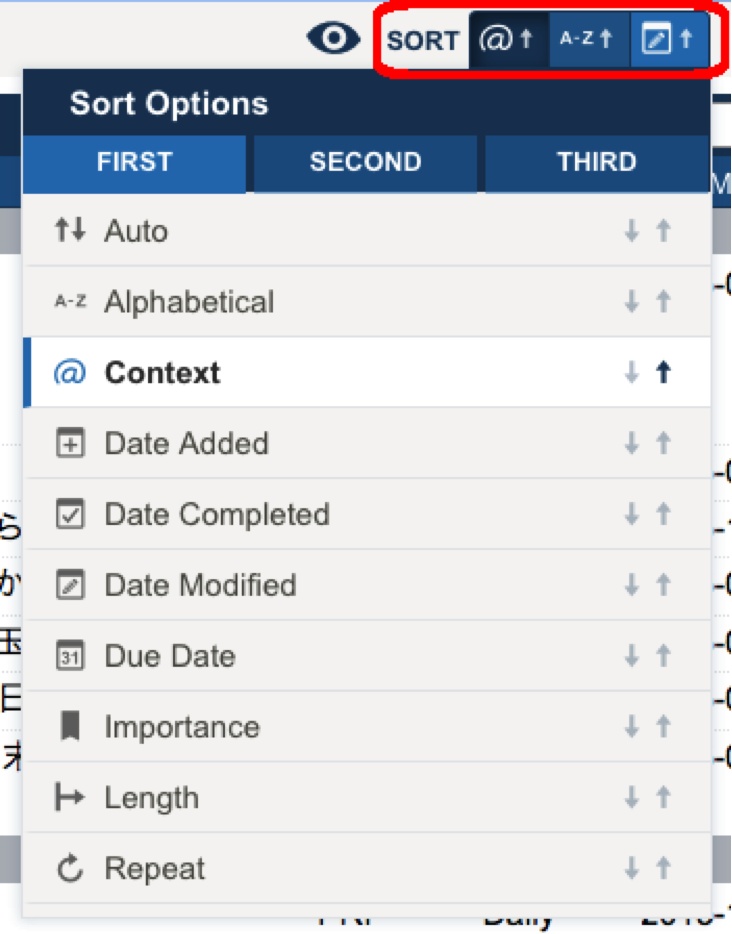The image size is (732, 934).
Task: Sort by Date Modified descending arrow
Action: (x=631, y=586)
